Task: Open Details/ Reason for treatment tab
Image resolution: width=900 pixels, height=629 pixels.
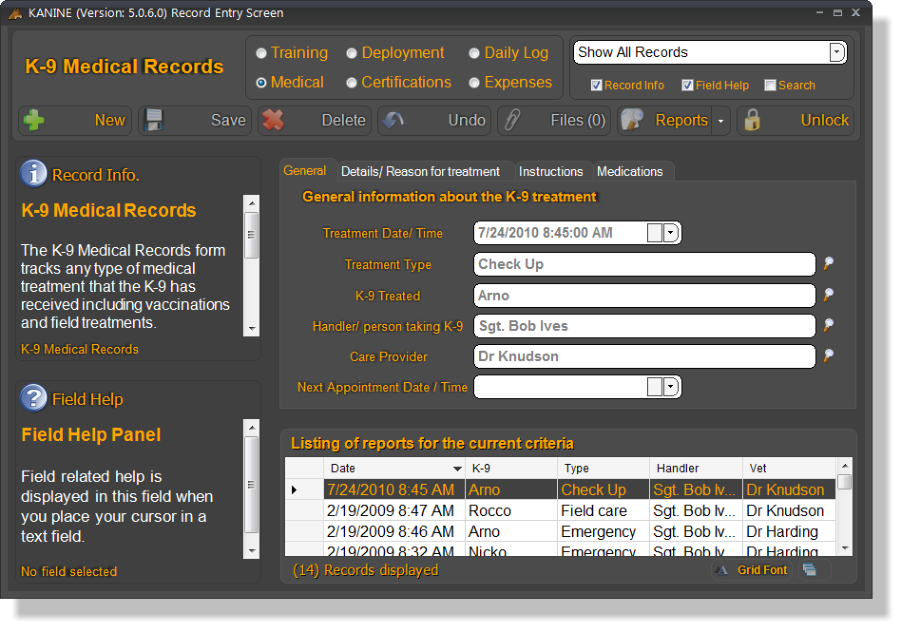Action: click(420, 171)
